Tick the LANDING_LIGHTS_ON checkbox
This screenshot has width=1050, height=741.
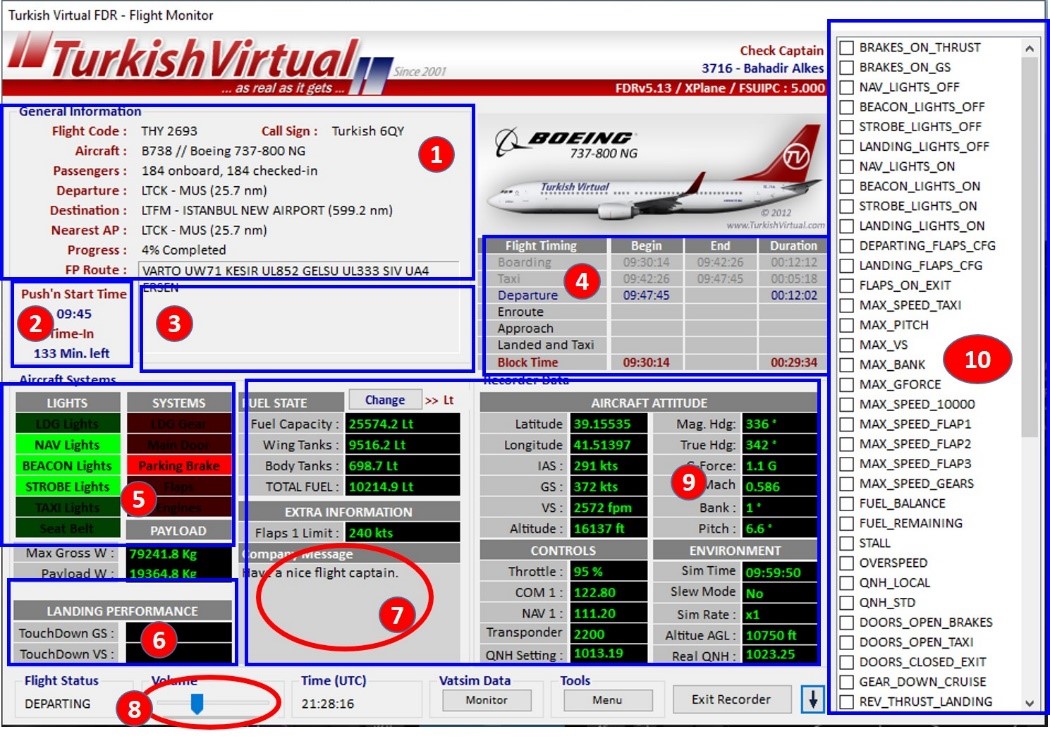(x=847, y=226)
